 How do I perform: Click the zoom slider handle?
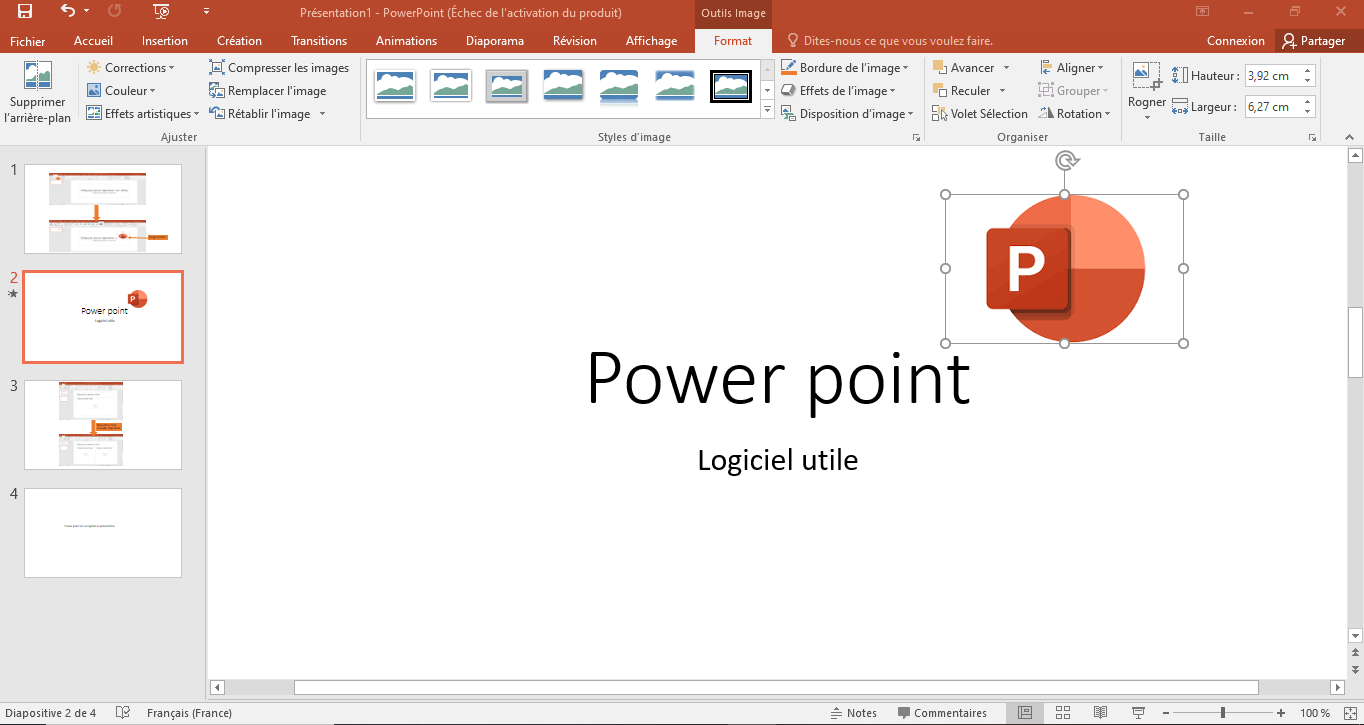click(1223, 713)
